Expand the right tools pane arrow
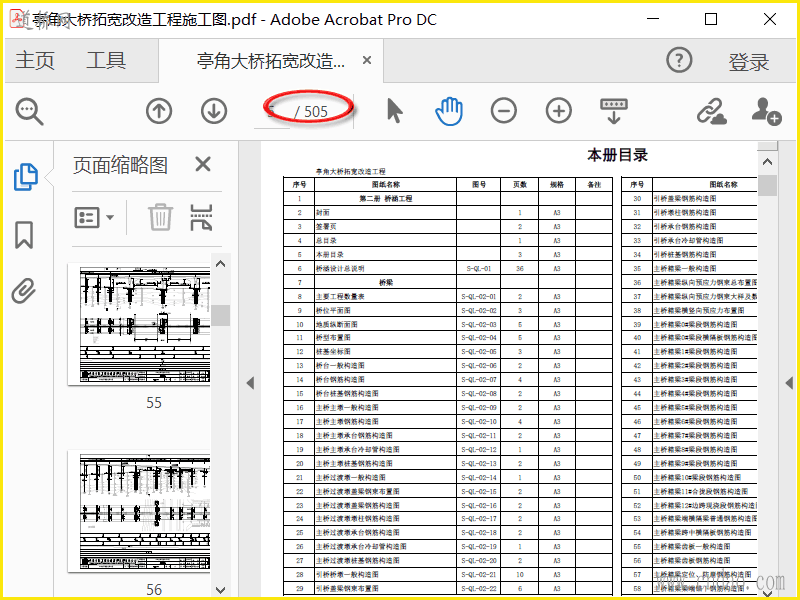Viewport: 800px width, 600px height. 789,383
